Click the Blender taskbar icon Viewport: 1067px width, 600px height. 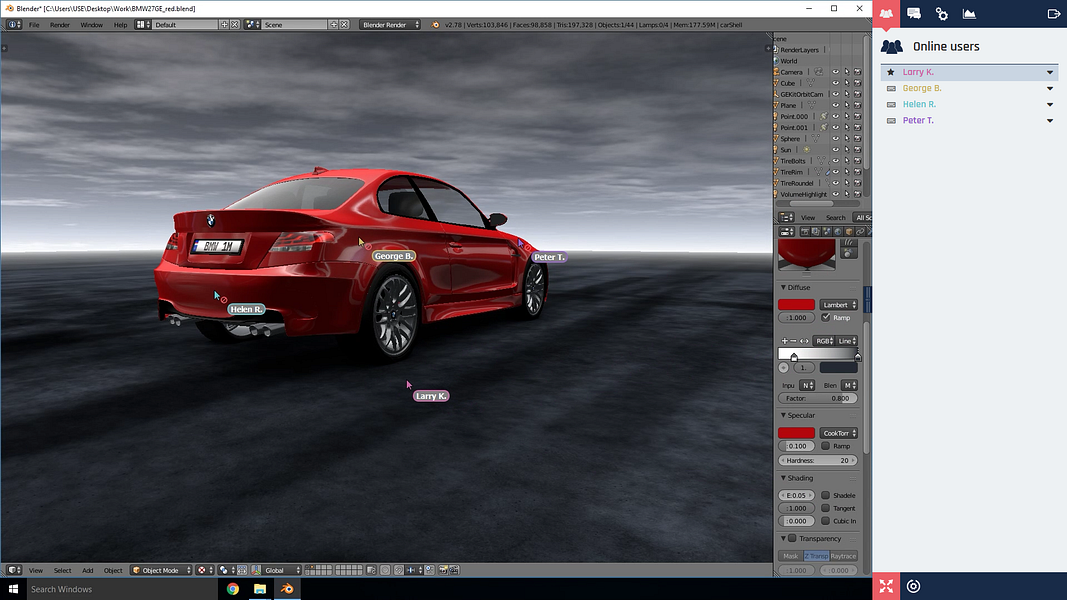(x=287, y=589)
